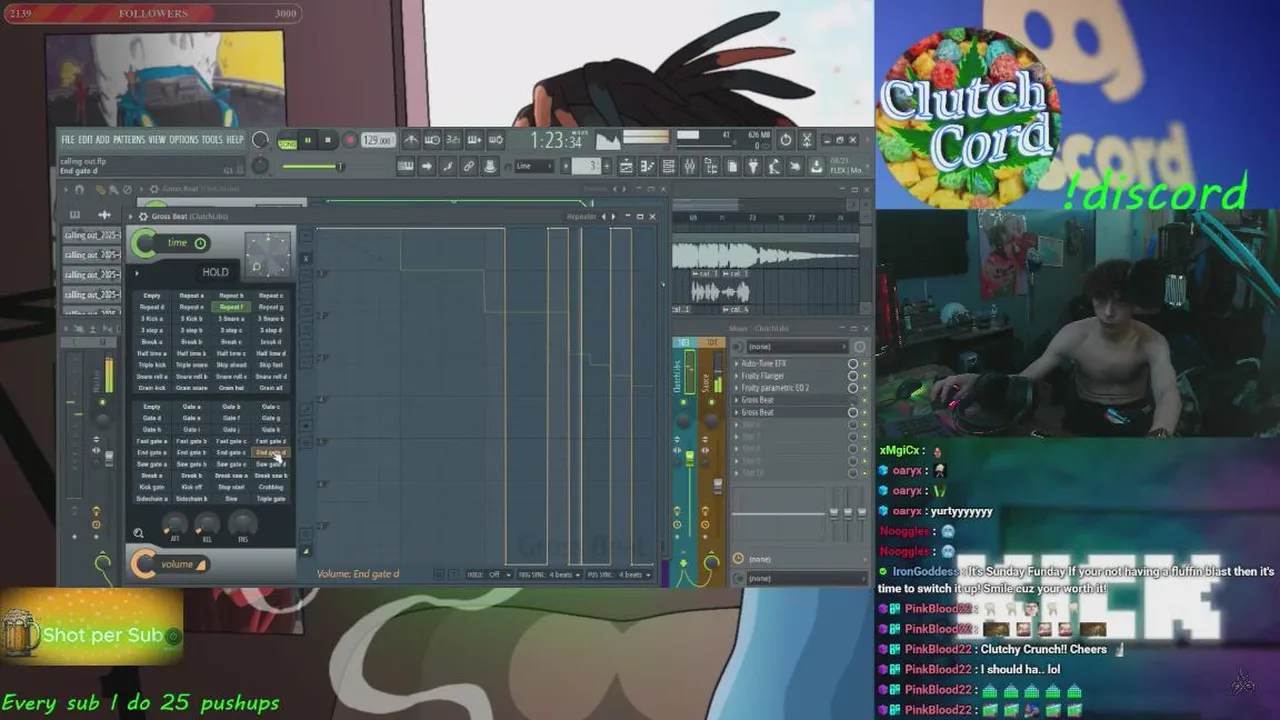Click the tempo field showing 129.000
Viewport: 1280px width, 720px height.
click(377, 141)
